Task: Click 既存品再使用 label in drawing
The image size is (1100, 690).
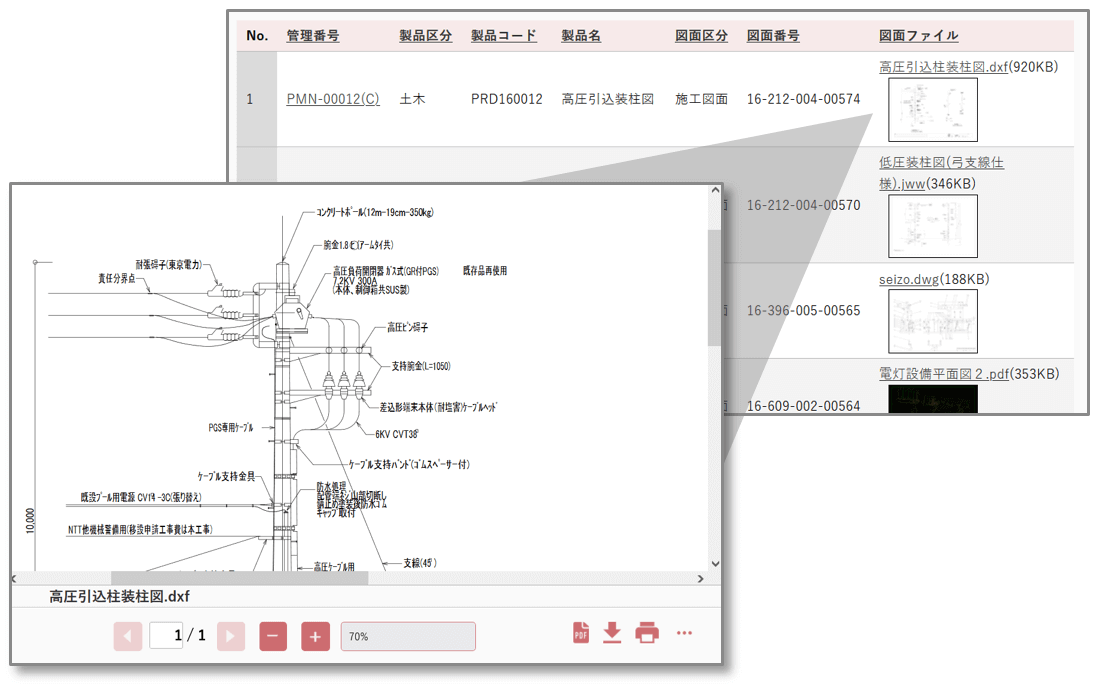Action: [485, 271]
